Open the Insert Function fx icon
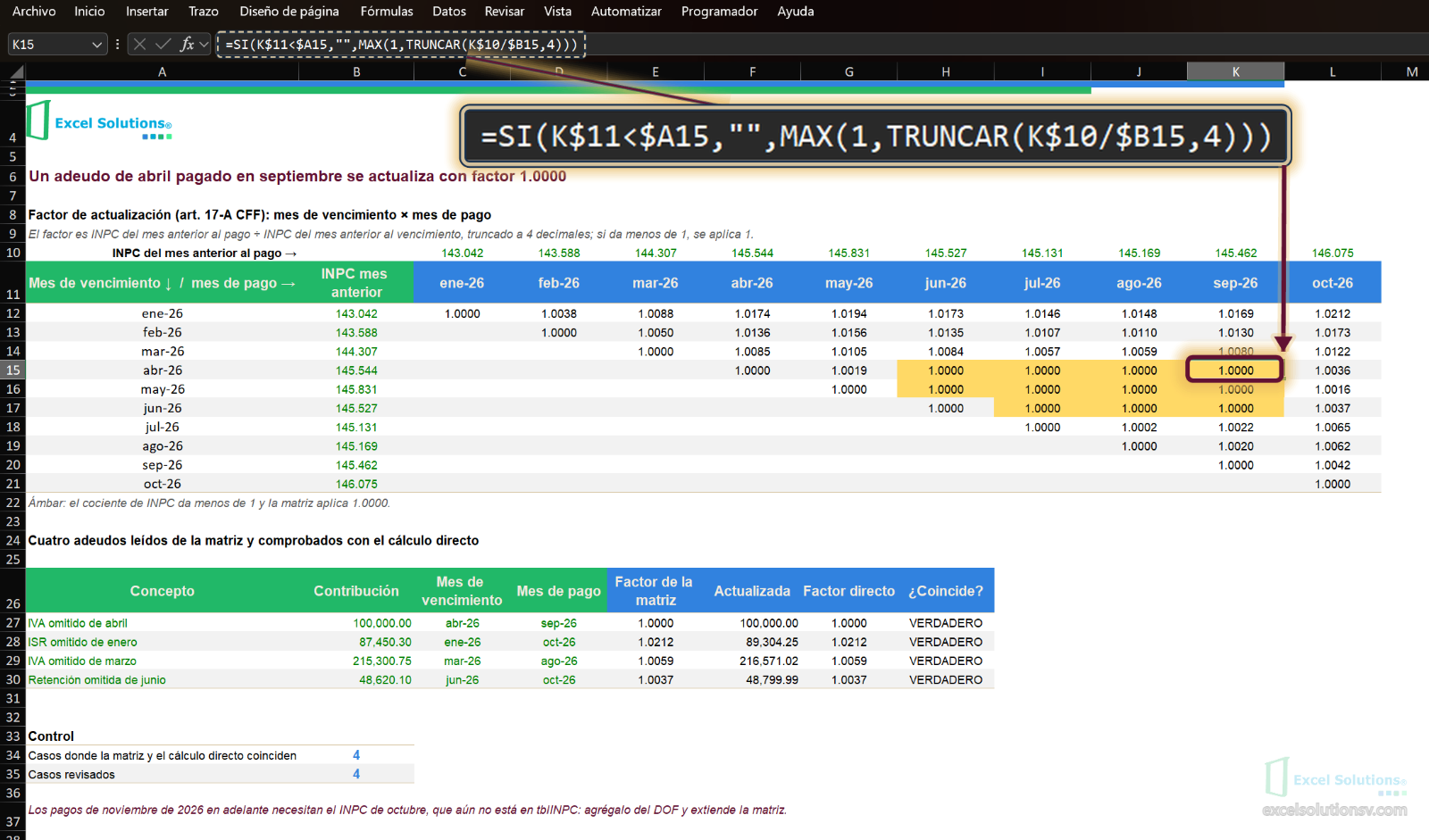Viewport: 1429px width, 840px height. tap(187, 44)
